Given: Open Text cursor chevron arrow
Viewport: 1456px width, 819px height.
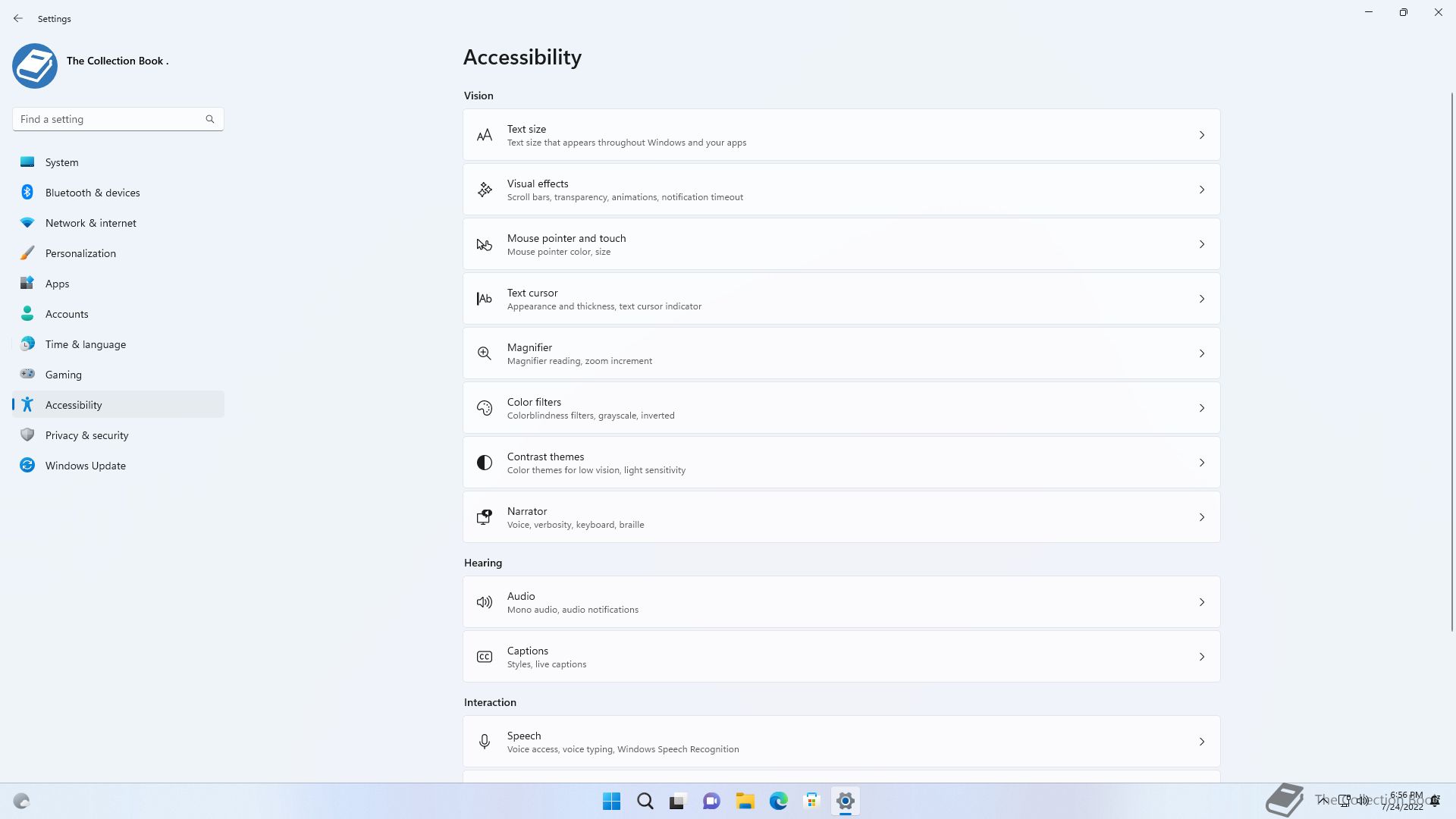Looking at the screenshot, I should coord(1201,299).
